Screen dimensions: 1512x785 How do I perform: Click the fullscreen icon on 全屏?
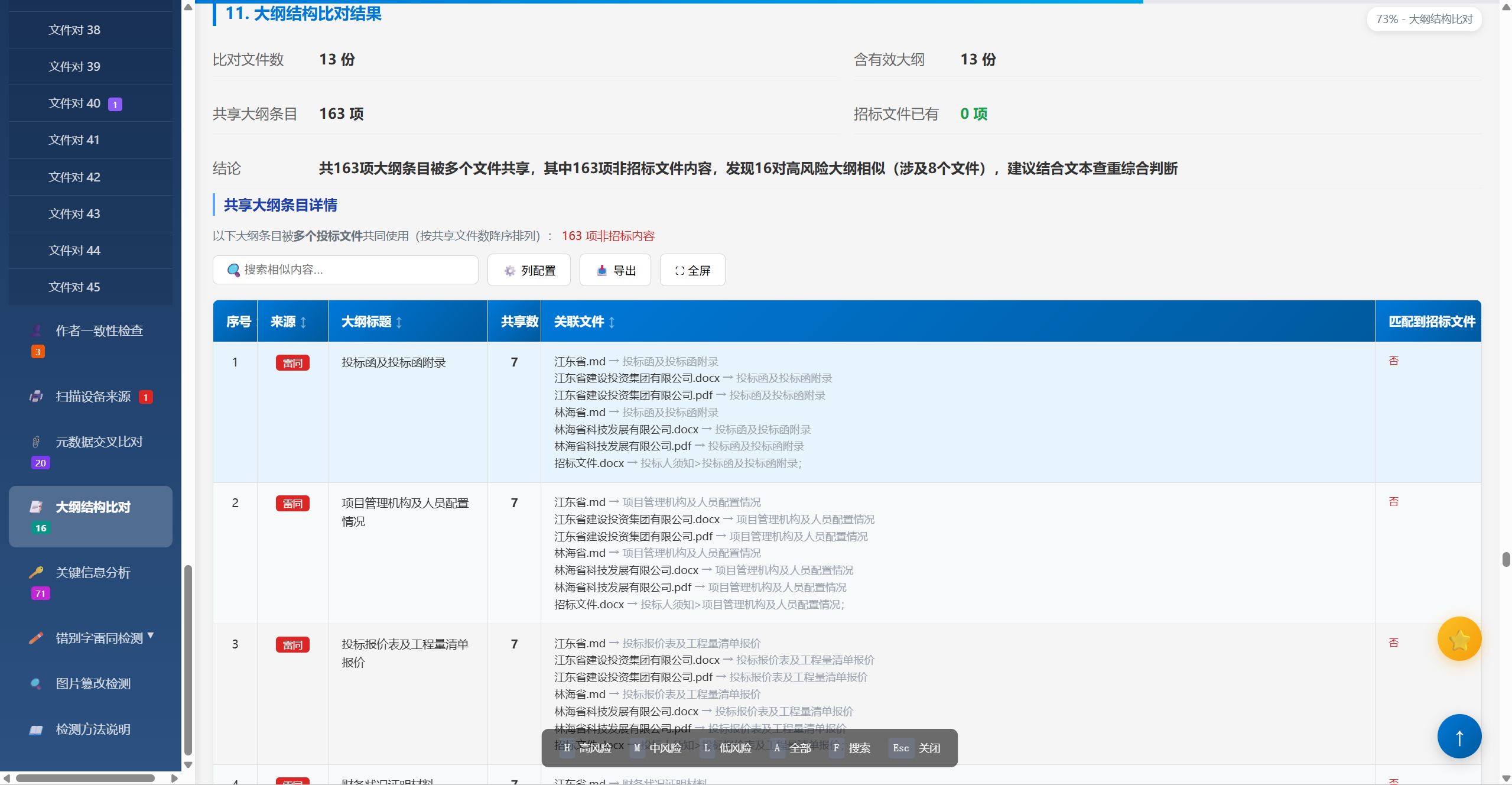point(679,271)
